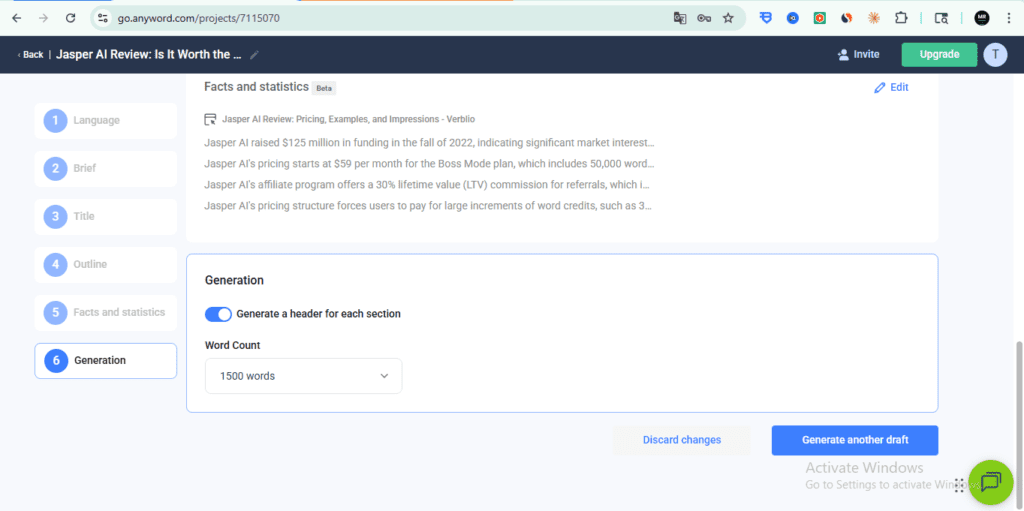Reload the page with the refresh icon
The width and height of the screenshot is (1024, 511).
(x=71, y=18)
